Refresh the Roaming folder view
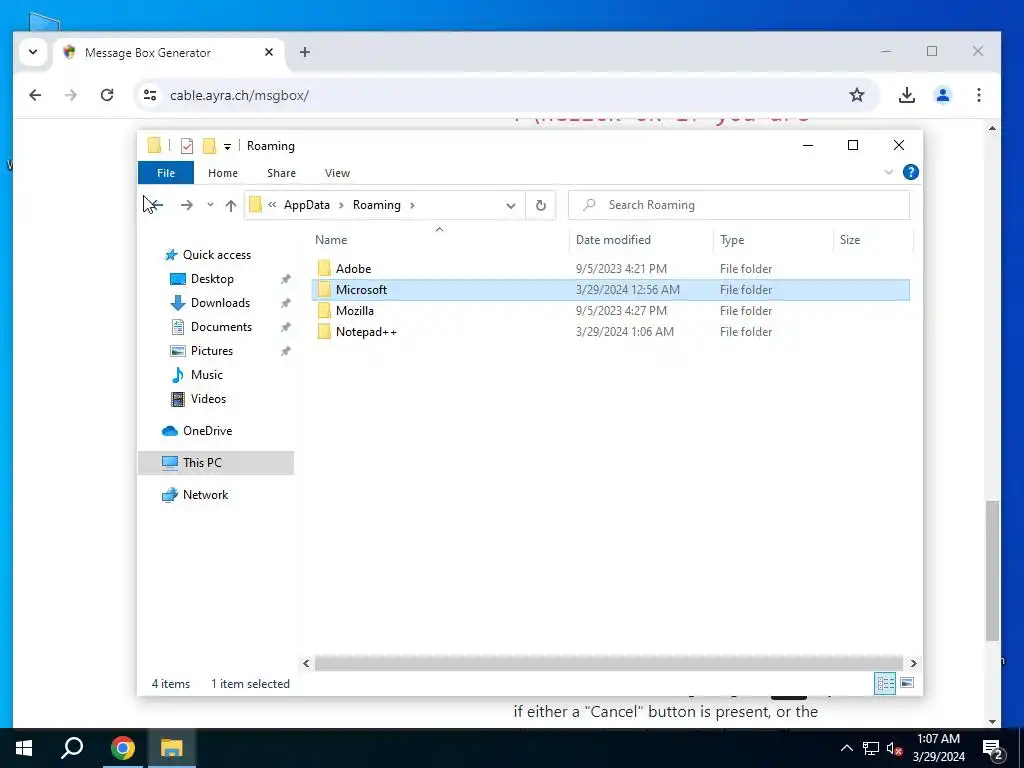The image size is (1024, 768). point(541,205)
